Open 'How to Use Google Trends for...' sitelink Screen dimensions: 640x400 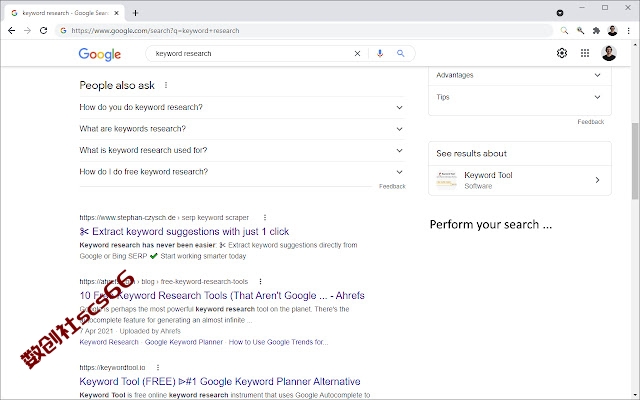pyautogui.click(x=278, y=342)
